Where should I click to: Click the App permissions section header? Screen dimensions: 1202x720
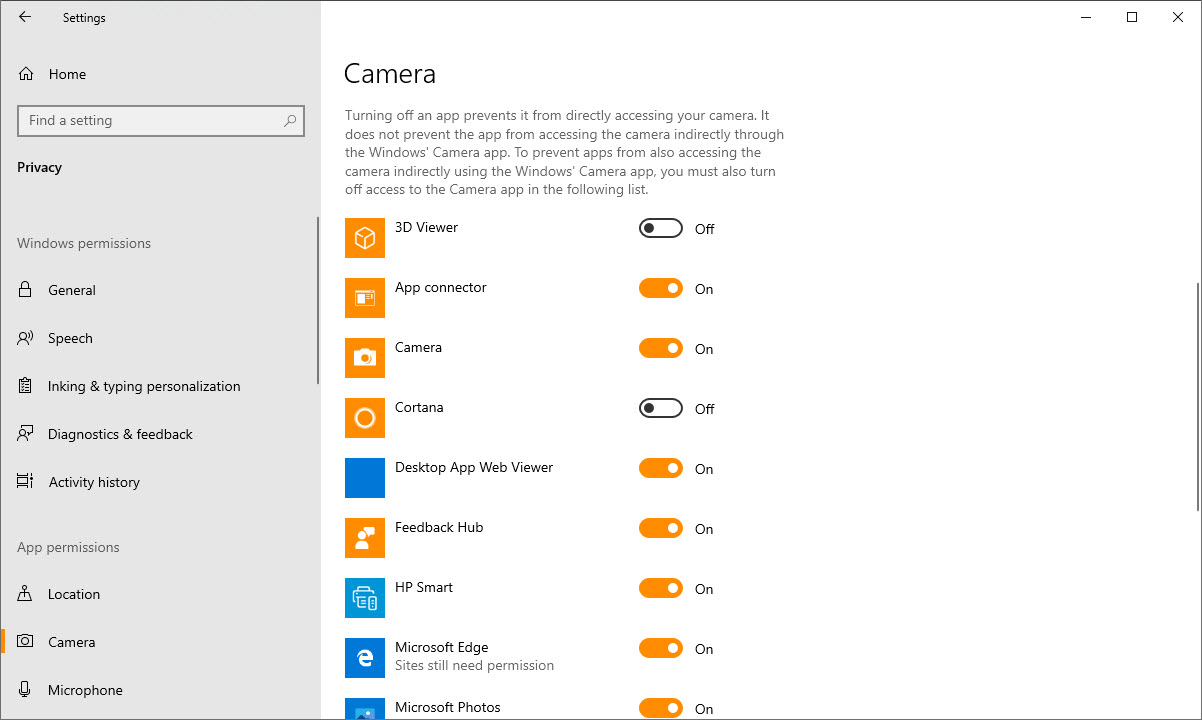(68, 547)
